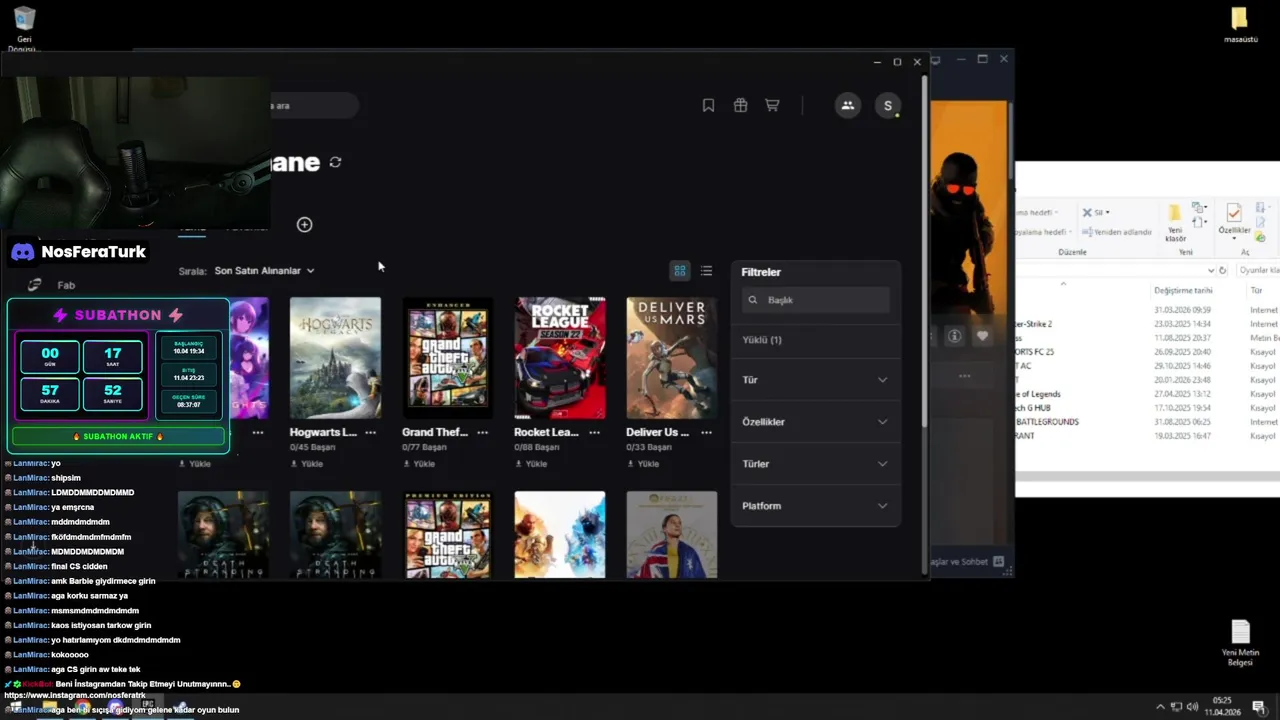Click the refresh button beside Explorer address bar
The image size is (1280, 720).
[1223, 270]
